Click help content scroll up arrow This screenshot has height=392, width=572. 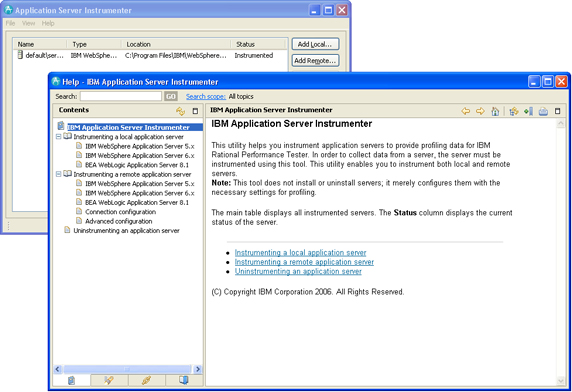[561, 124]
